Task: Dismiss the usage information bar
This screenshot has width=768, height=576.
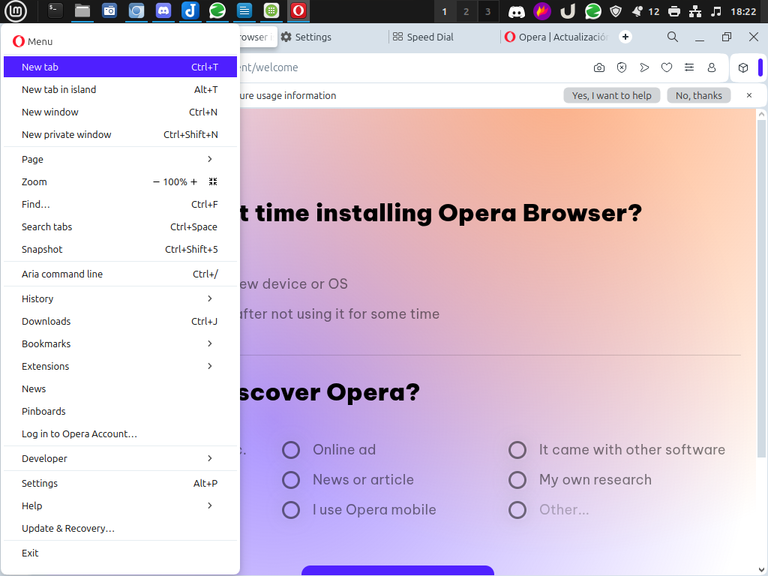Action: [749, 96]
